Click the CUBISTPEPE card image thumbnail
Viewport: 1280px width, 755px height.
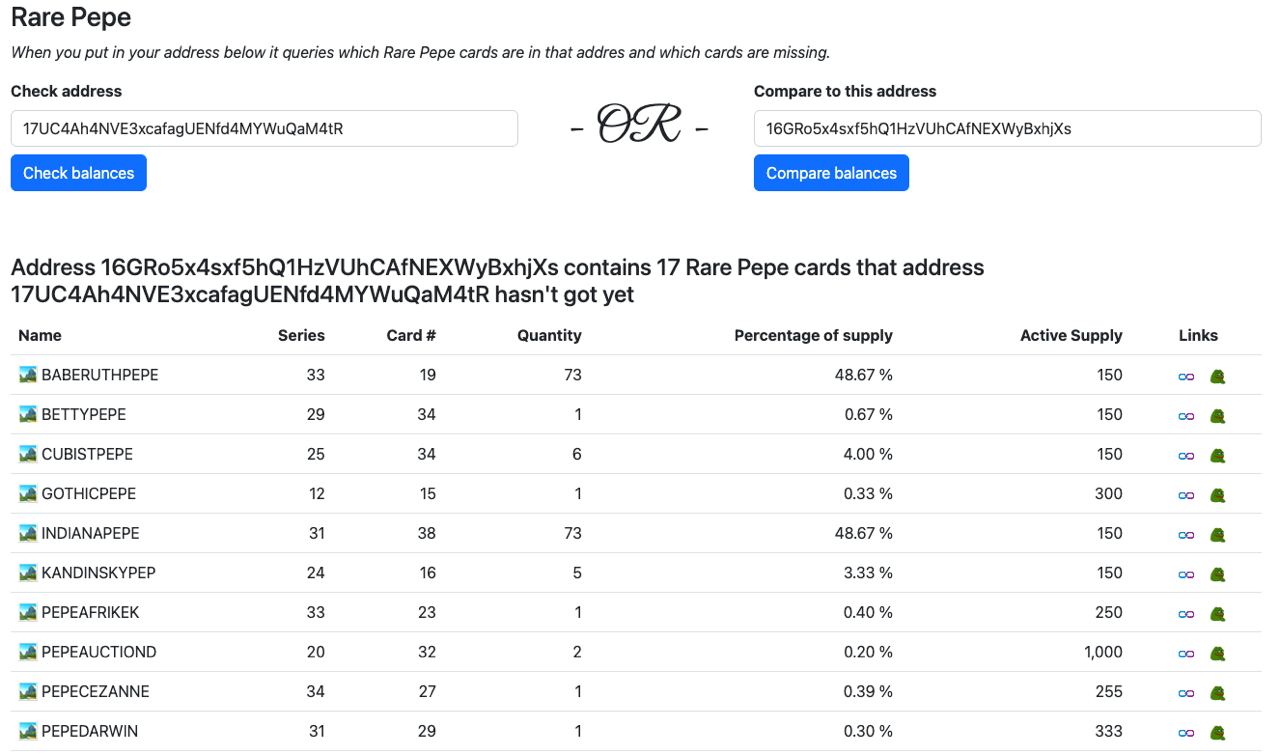tap(28, 454)
